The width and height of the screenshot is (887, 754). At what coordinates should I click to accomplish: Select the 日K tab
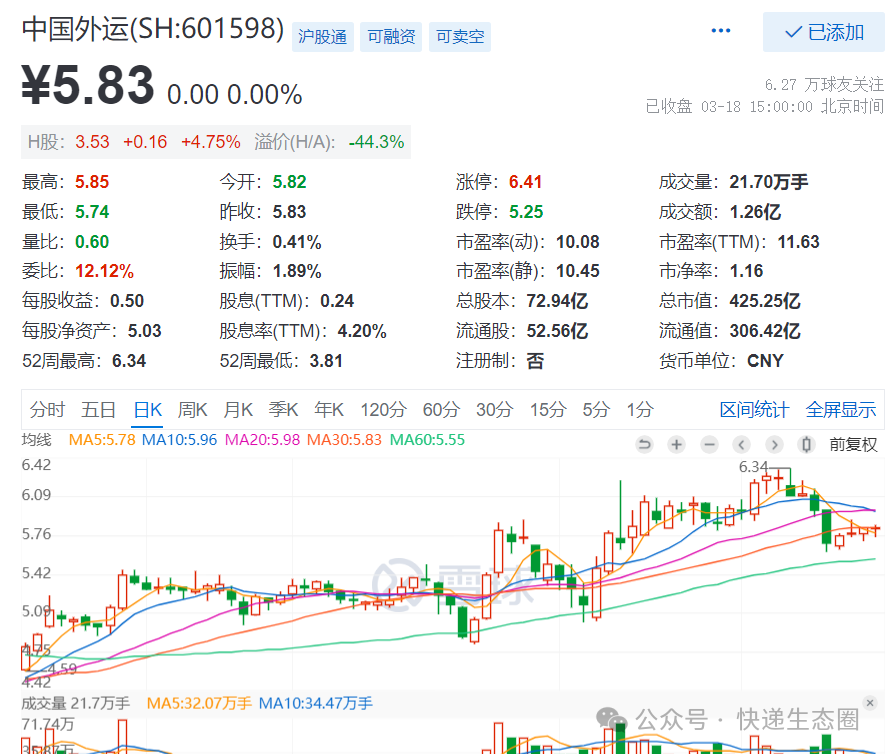pos(148,410)
